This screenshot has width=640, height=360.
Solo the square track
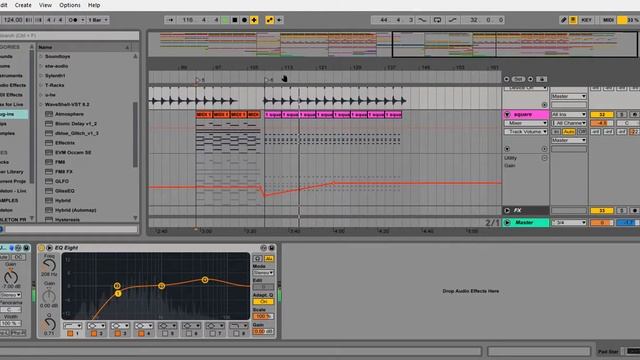click(621, 115)
